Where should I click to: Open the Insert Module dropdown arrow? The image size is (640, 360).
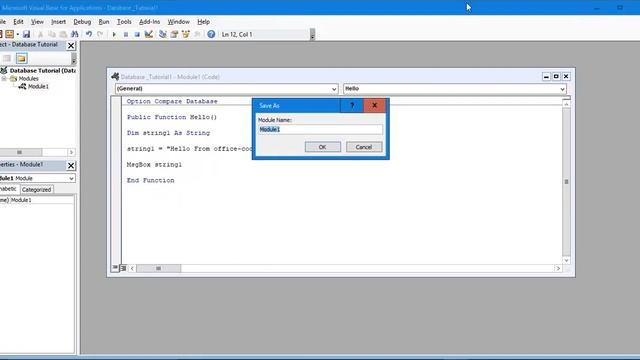coord(18,34)
